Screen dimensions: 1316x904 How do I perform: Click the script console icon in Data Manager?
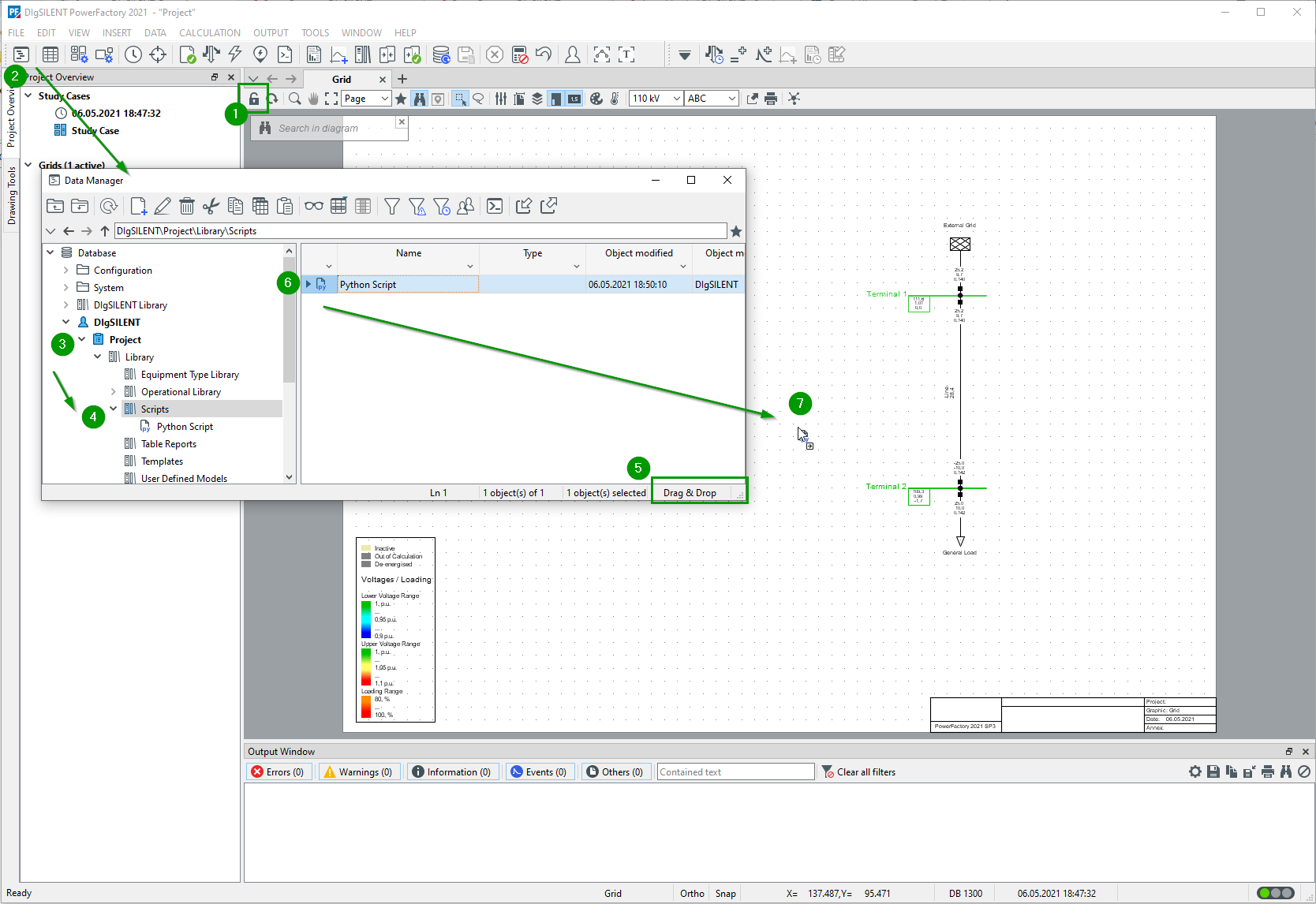pyautogui.click(x=495, y=206)
